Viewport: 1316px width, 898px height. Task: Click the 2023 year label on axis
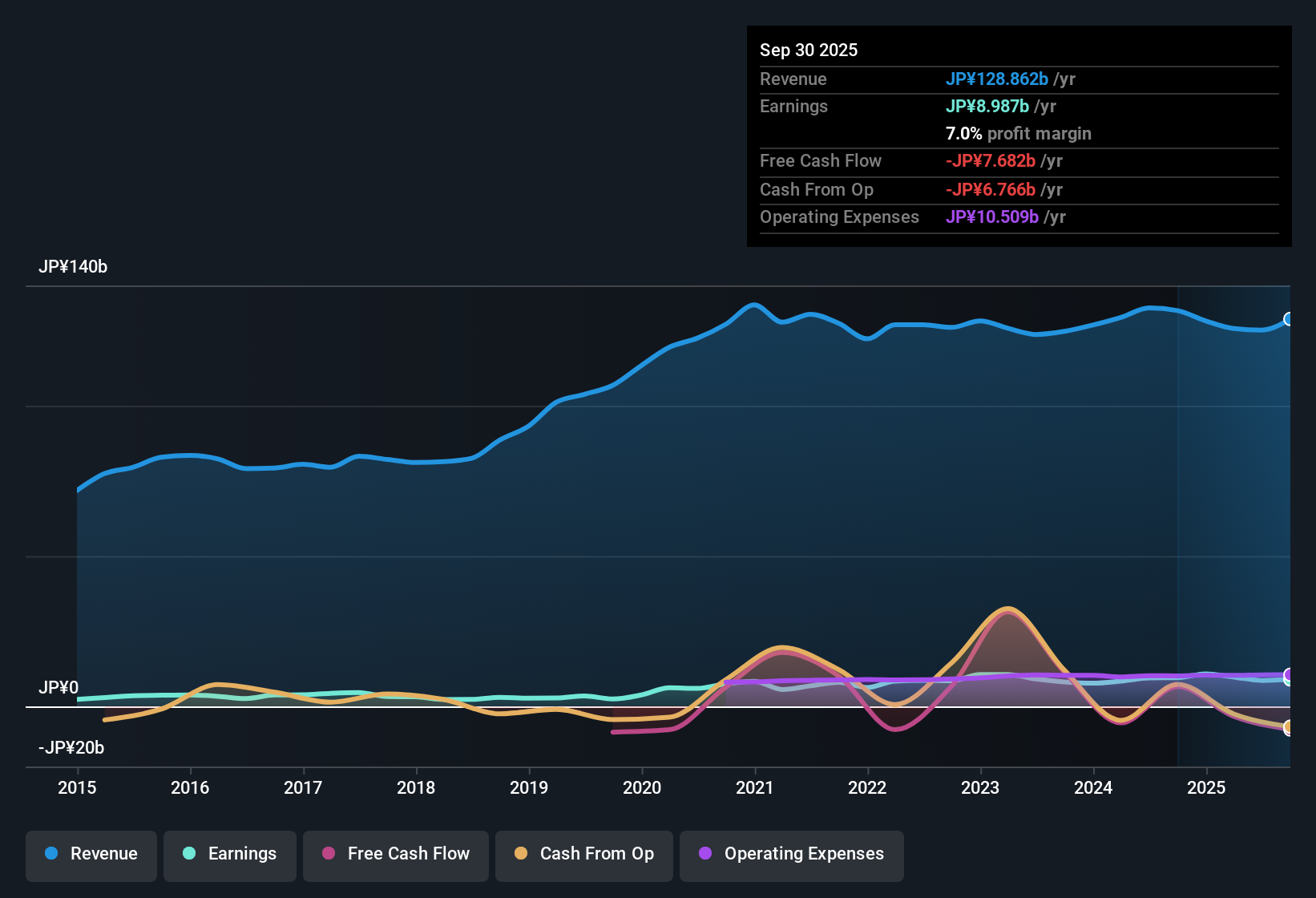click(981, 788)
